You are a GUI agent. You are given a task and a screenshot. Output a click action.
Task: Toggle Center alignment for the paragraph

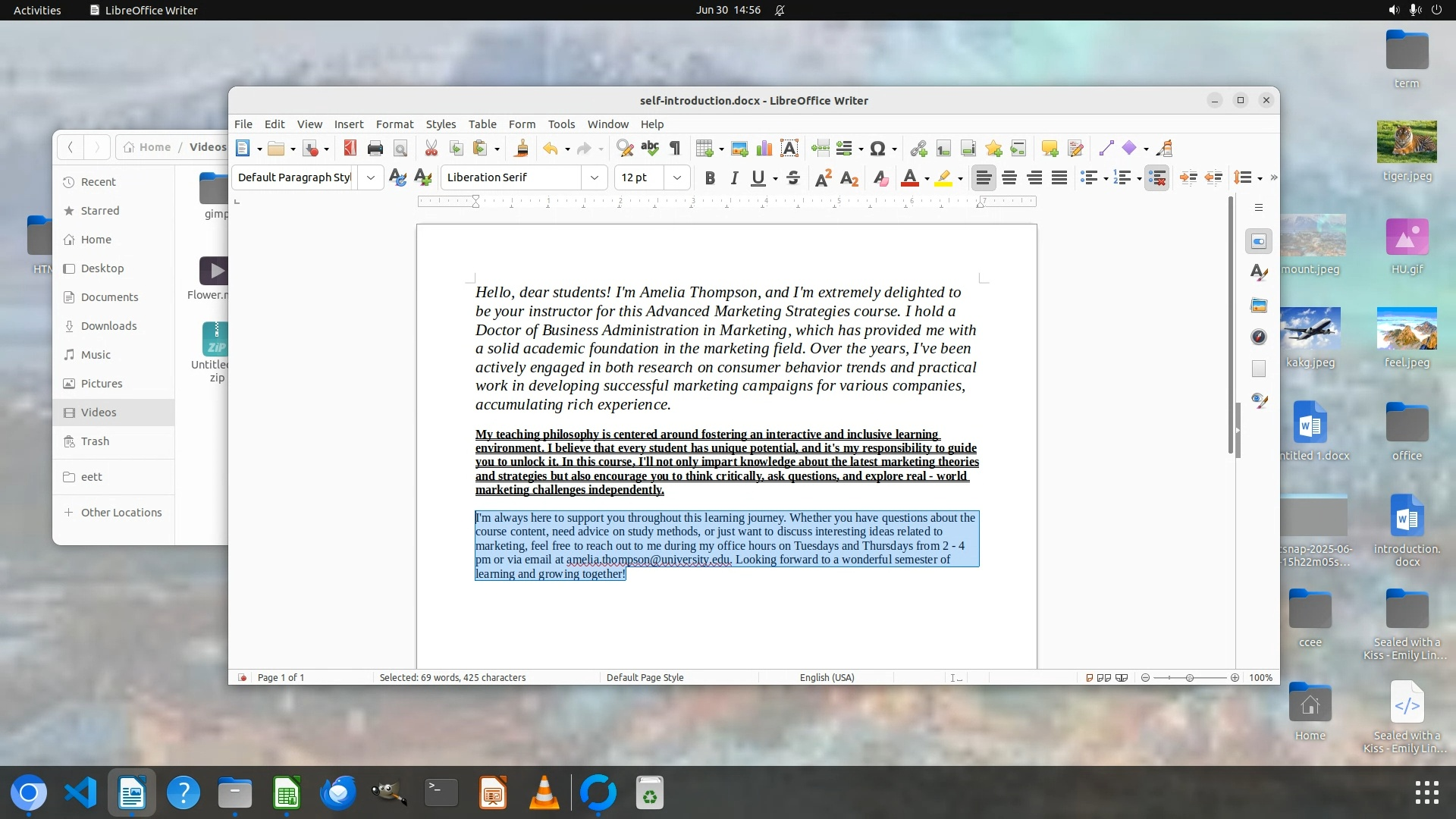pos(1009,177)
